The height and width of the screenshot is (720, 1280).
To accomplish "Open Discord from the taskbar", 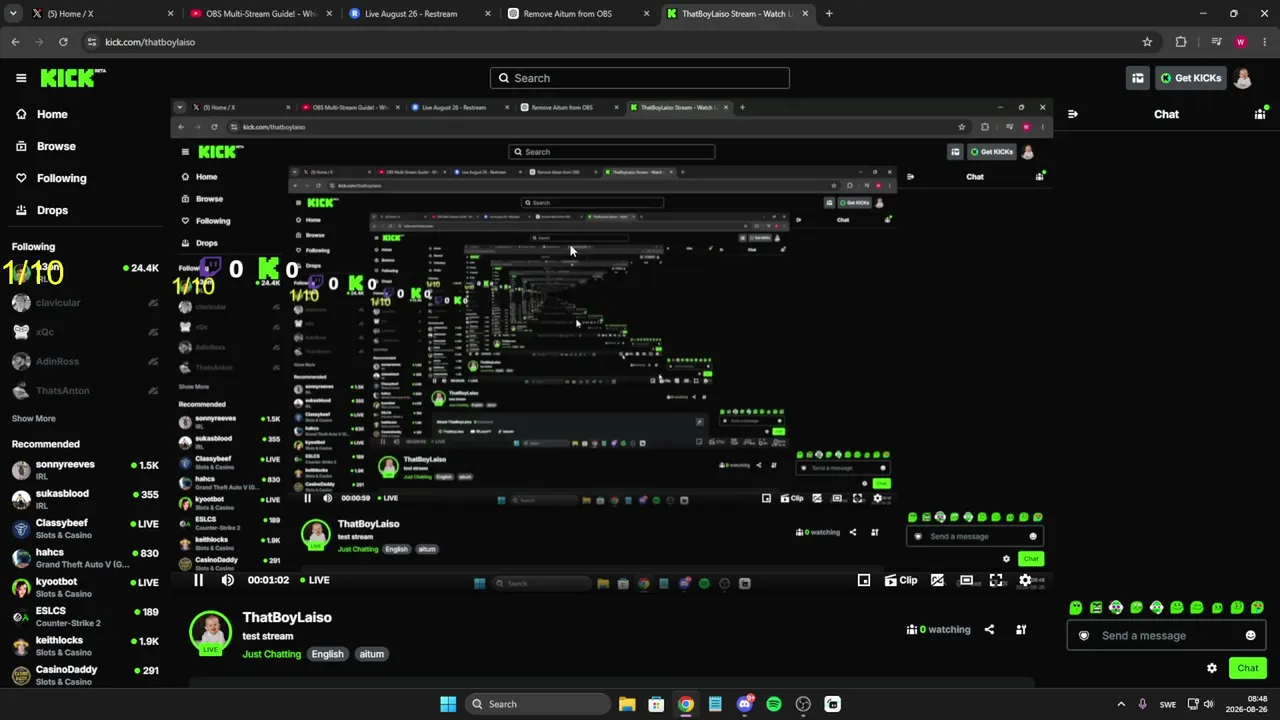I will pyautogui.click(x=745, y=704).
